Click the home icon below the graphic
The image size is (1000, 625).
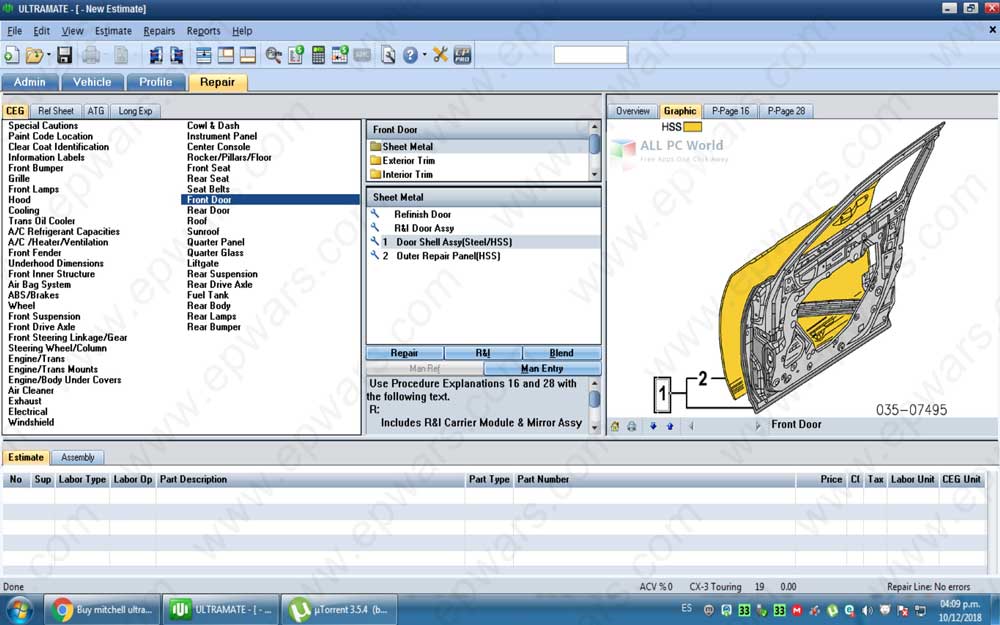pos(615,426)
